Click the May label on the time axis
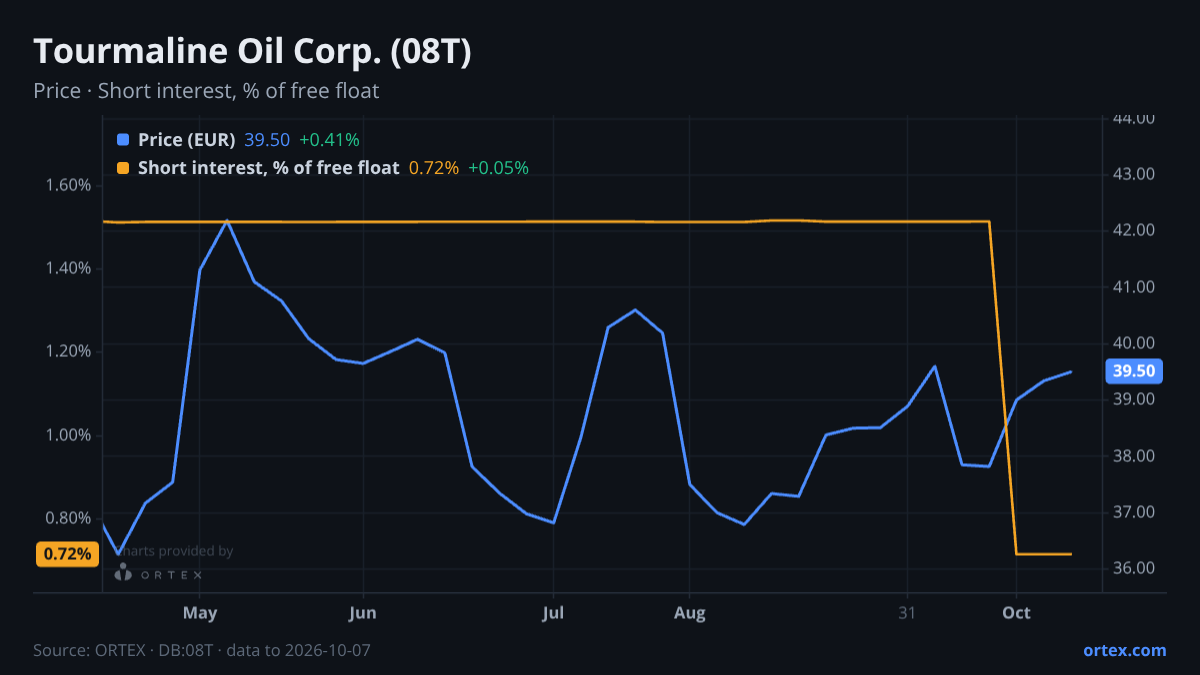The height and width of the screenshot is (675, 1200). [200, 613]
